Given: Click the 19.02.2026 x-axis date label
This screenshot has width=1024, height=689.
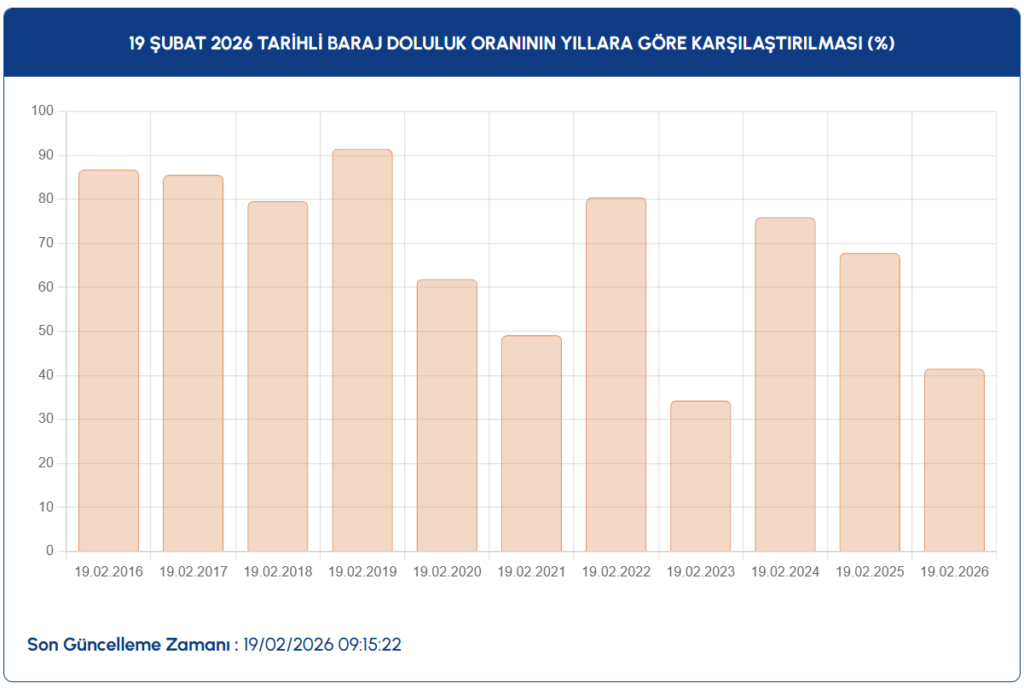Looking at the screenshot, I should click(954, 572).
